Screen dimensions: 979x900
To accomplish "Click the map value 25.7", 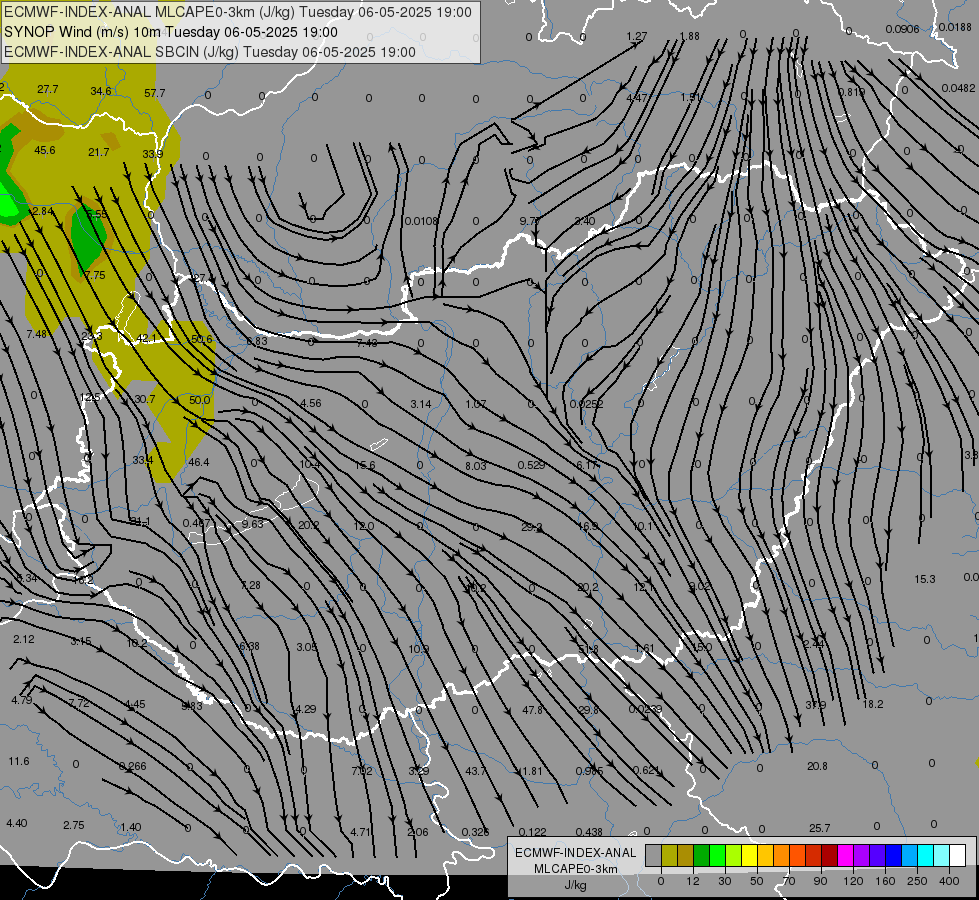I will [819, 828].
